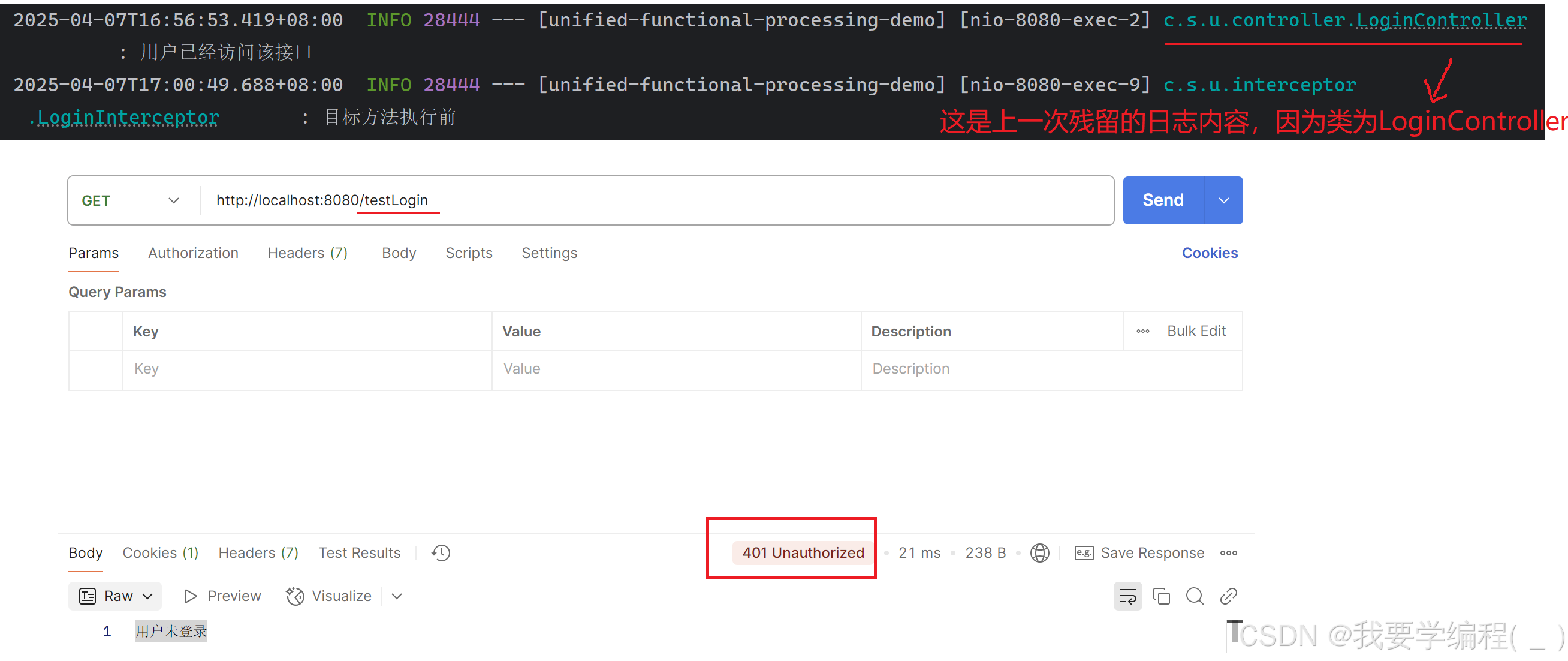This screenshot has width=1568, height=661.
Task: Open the Cookies link on right
Action: [1209, 253]
